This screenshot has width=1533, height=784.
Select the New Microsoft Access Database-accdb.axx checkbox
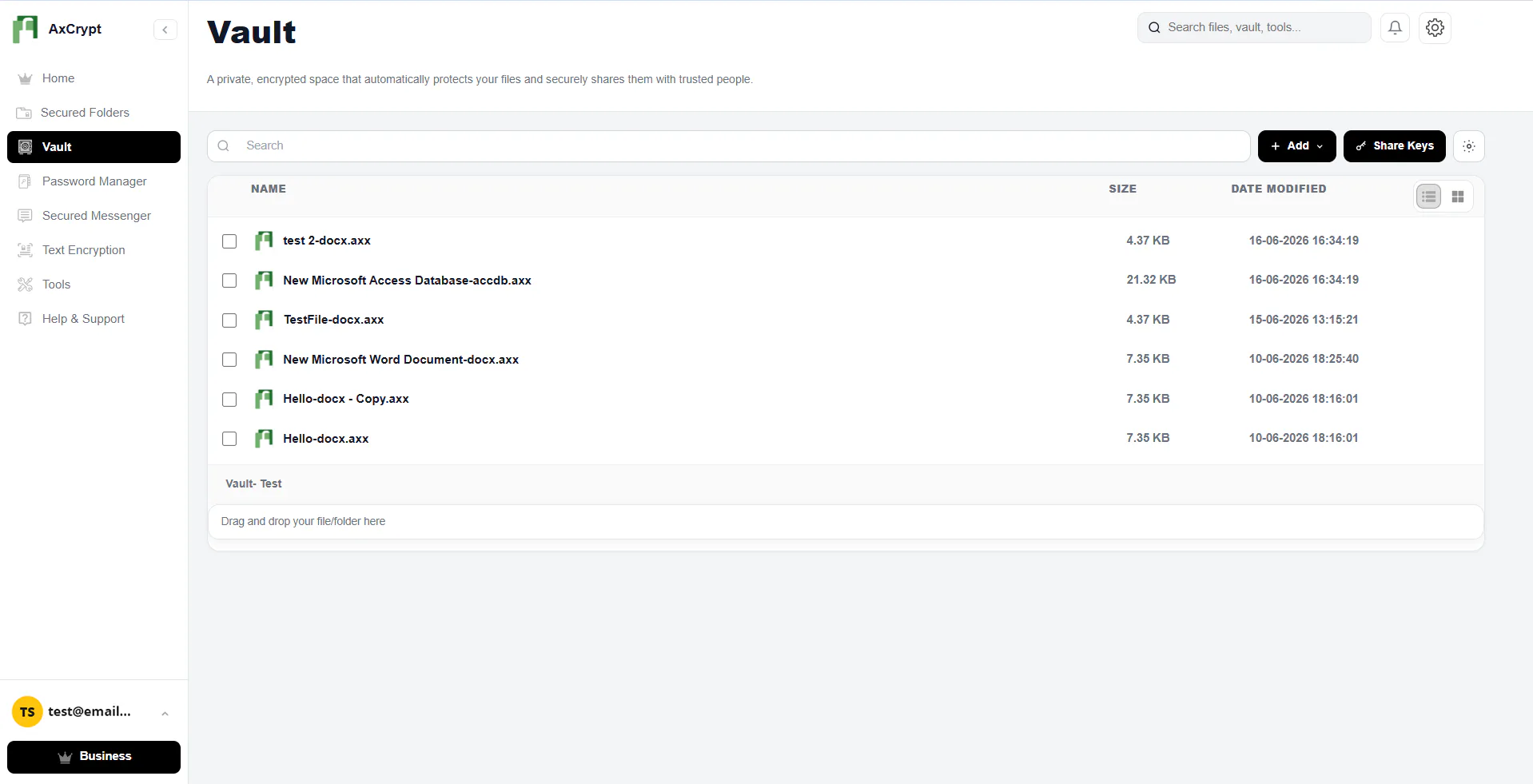pos(229,281)
